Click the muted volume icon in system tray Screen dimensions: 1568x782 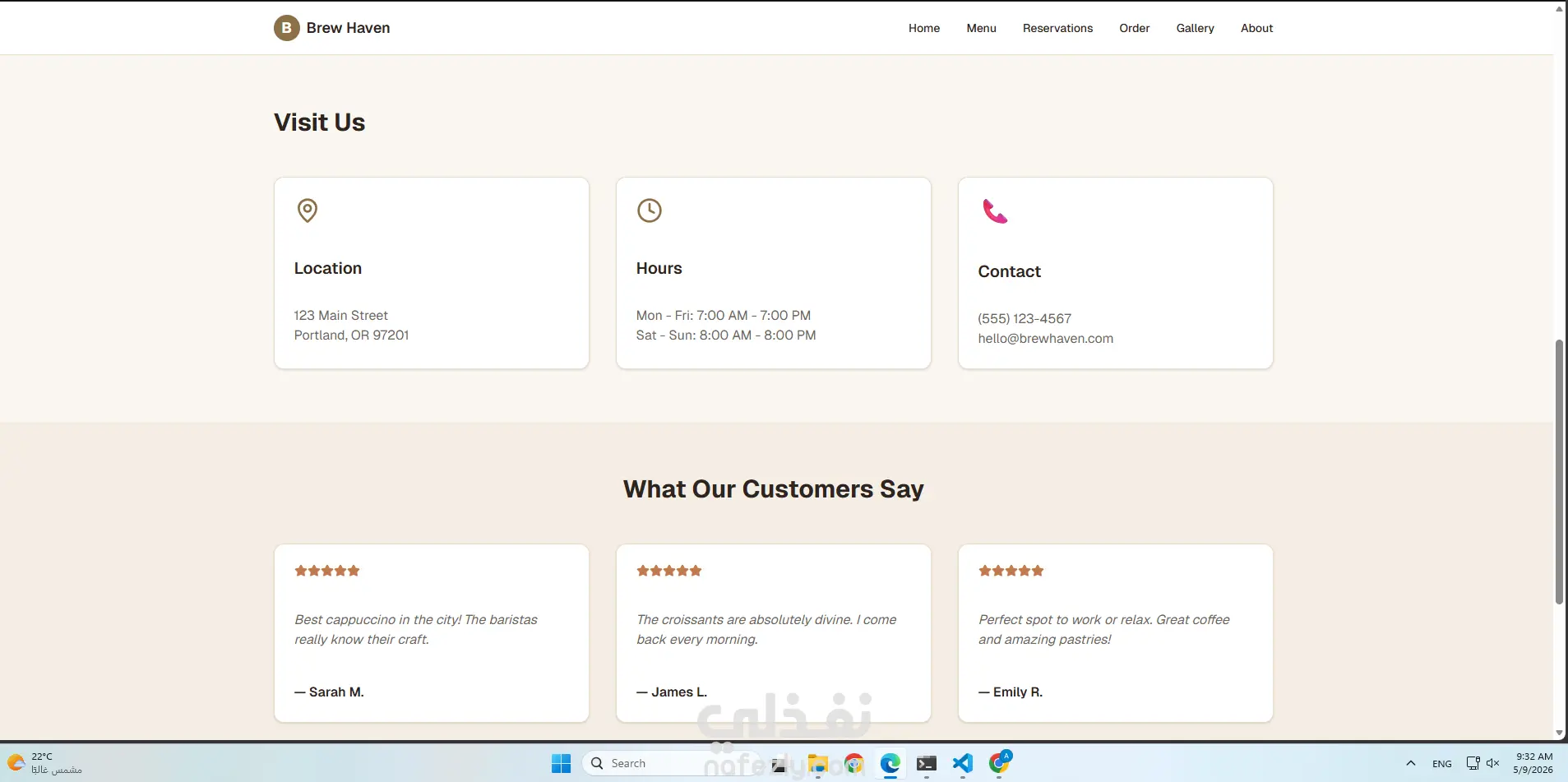(1493, 763)
